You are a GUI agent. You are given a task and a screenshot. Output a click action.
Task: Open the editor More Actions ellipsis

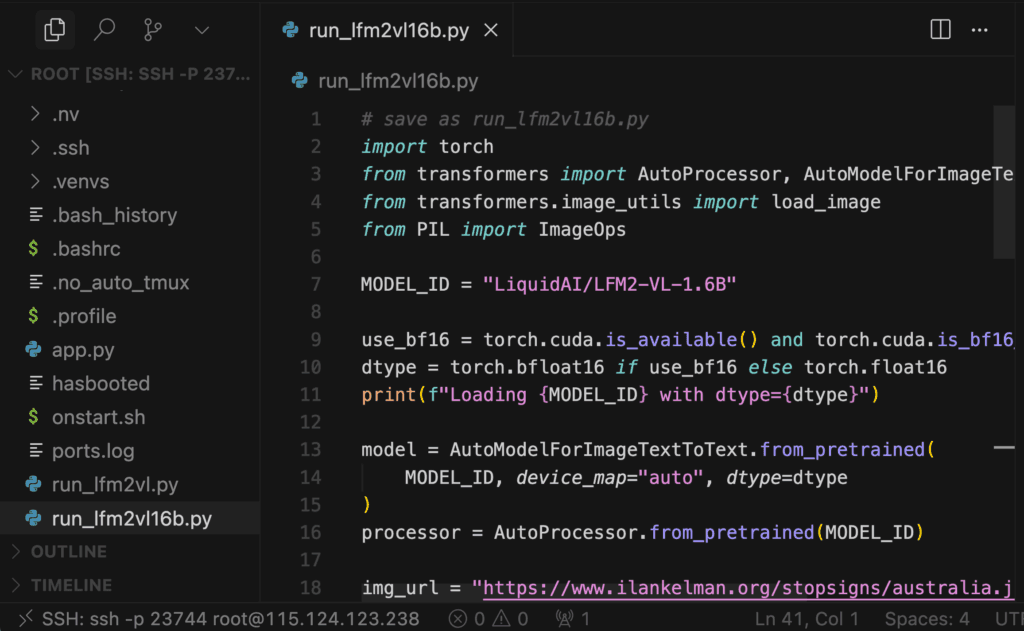tap(980, 30)
